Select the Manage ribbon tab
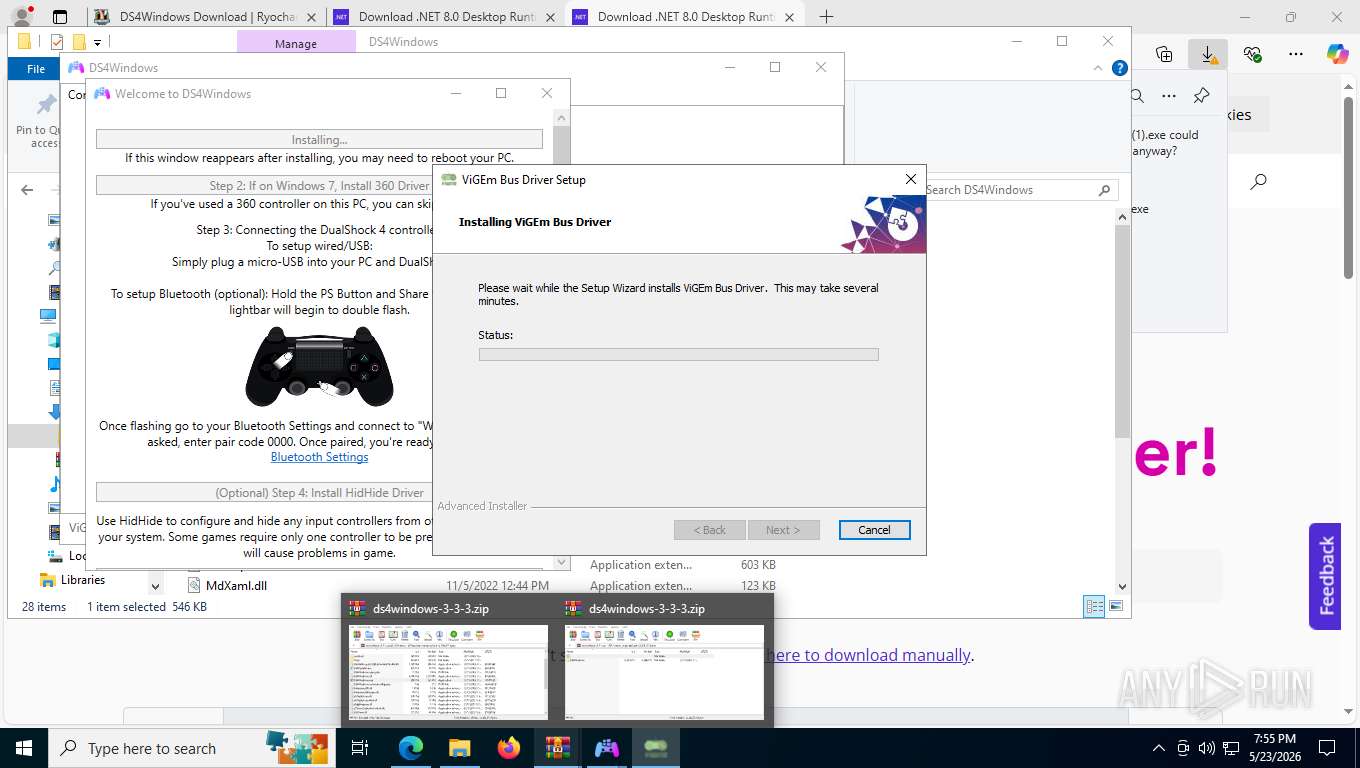 296,43
